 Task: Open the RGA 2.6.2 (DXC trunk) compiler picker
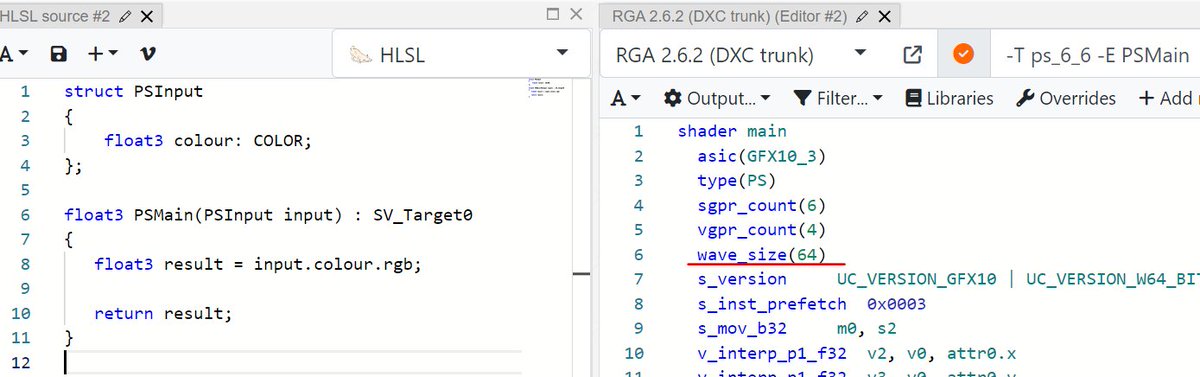[x=742, y=55]
